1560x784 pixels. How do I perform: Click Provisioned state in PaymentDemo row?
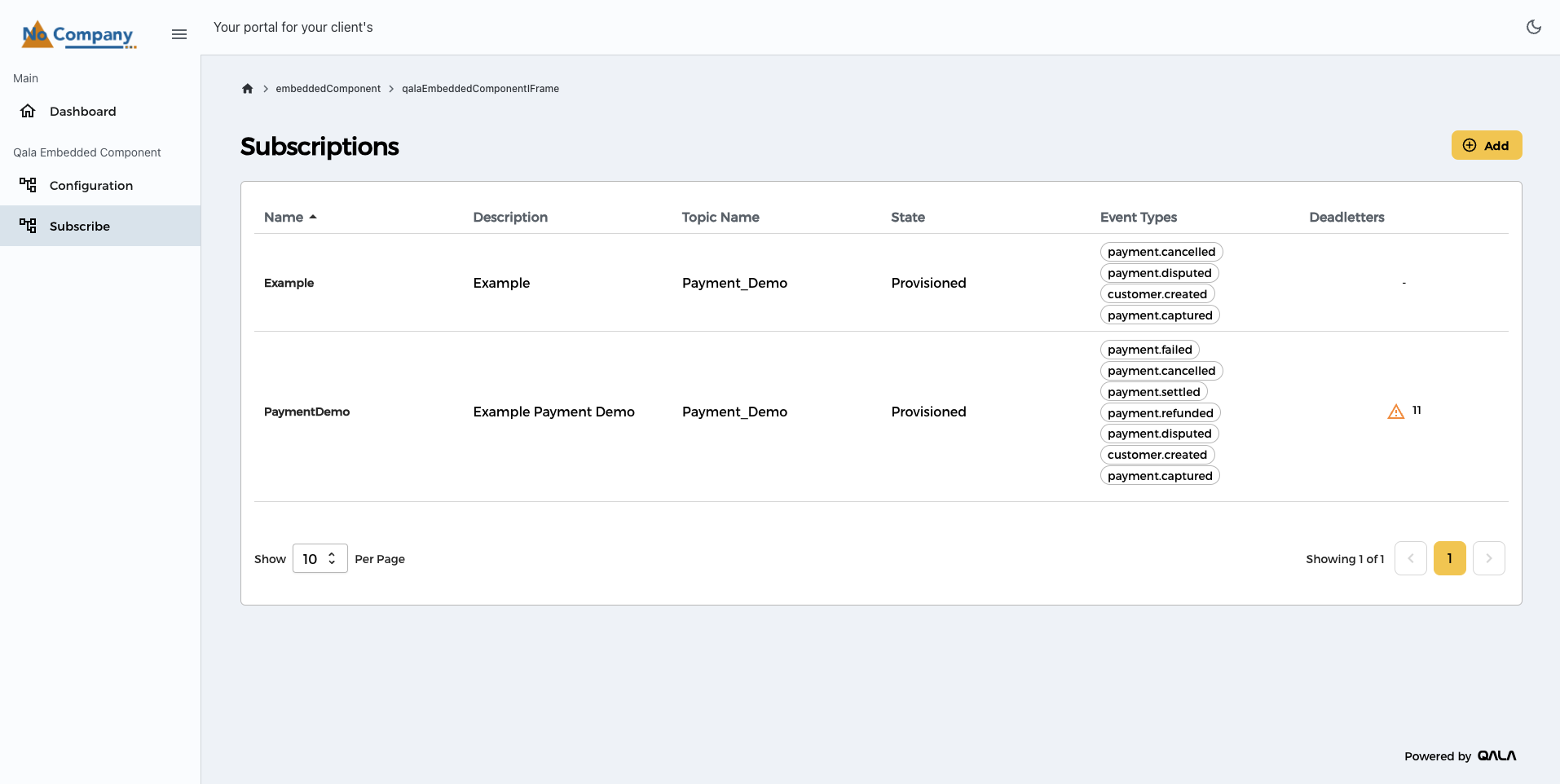click(928, 412)
